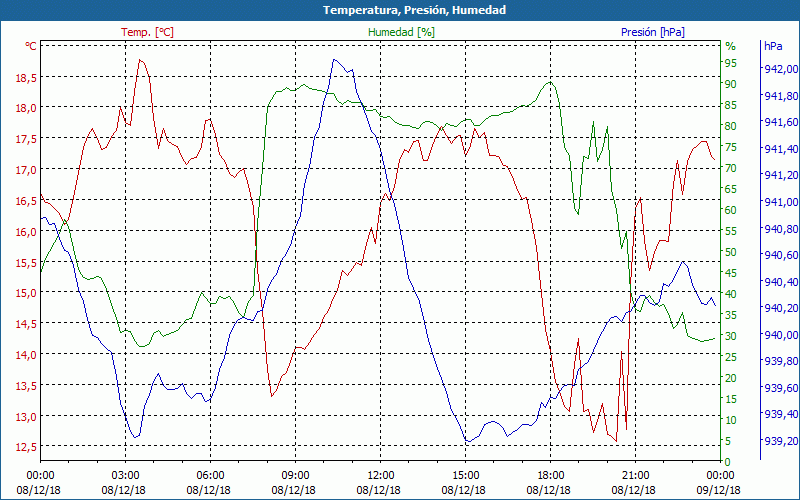Click the "941,20" pressure axis value
Image resolution: width=800 pixels, height=500 pixels.
tap(781, 176)
